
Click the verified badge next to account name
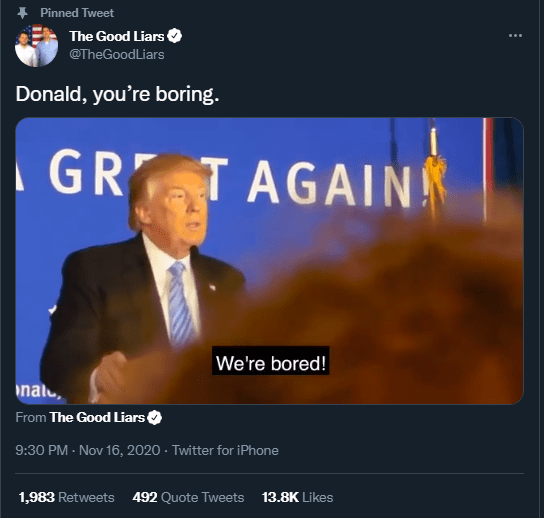175,36
